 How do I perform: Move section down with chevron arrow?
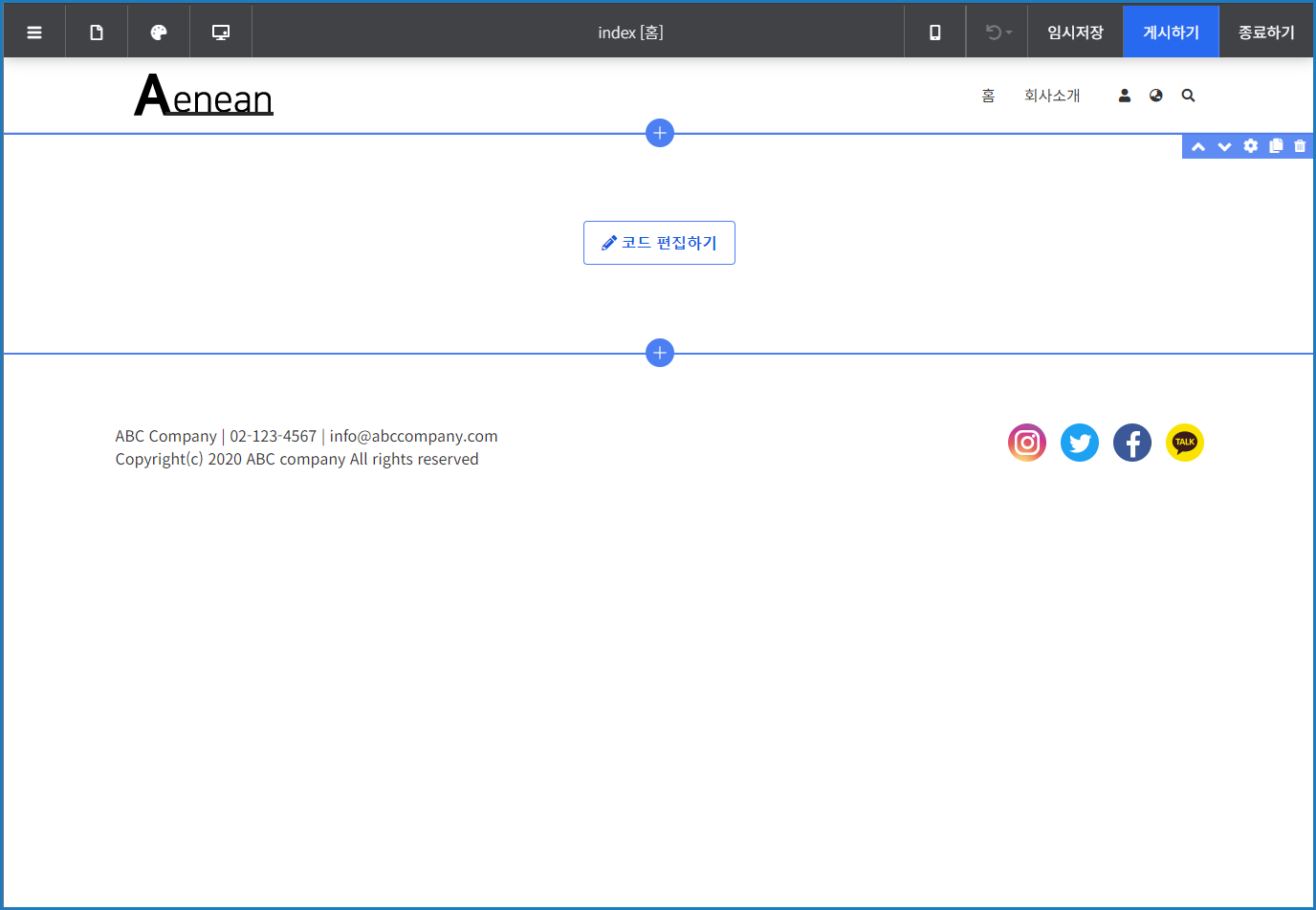[1224, 146]
